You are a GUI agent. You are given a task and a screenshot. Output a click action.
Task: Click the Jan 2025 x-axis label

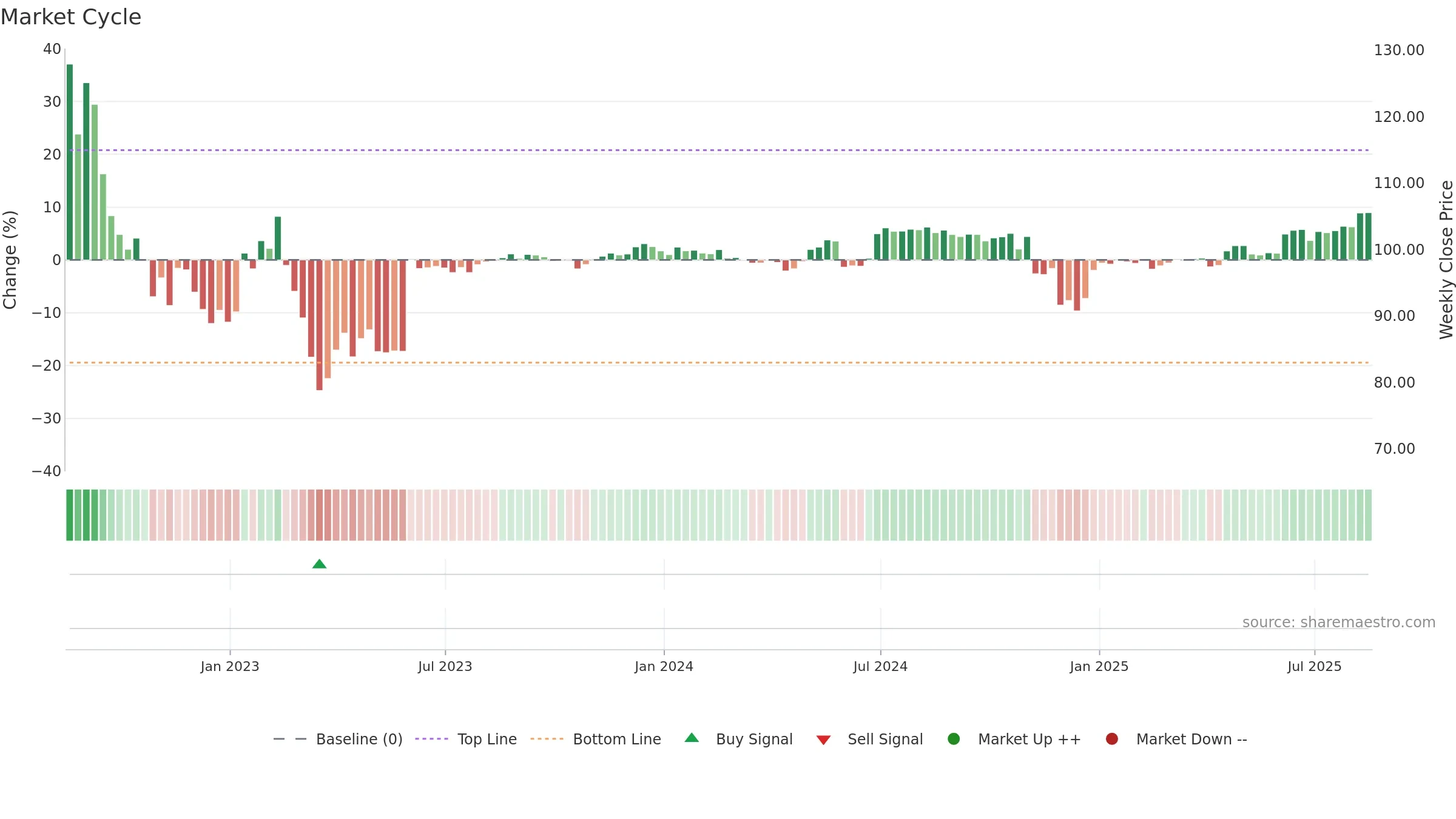(1099, 666)
